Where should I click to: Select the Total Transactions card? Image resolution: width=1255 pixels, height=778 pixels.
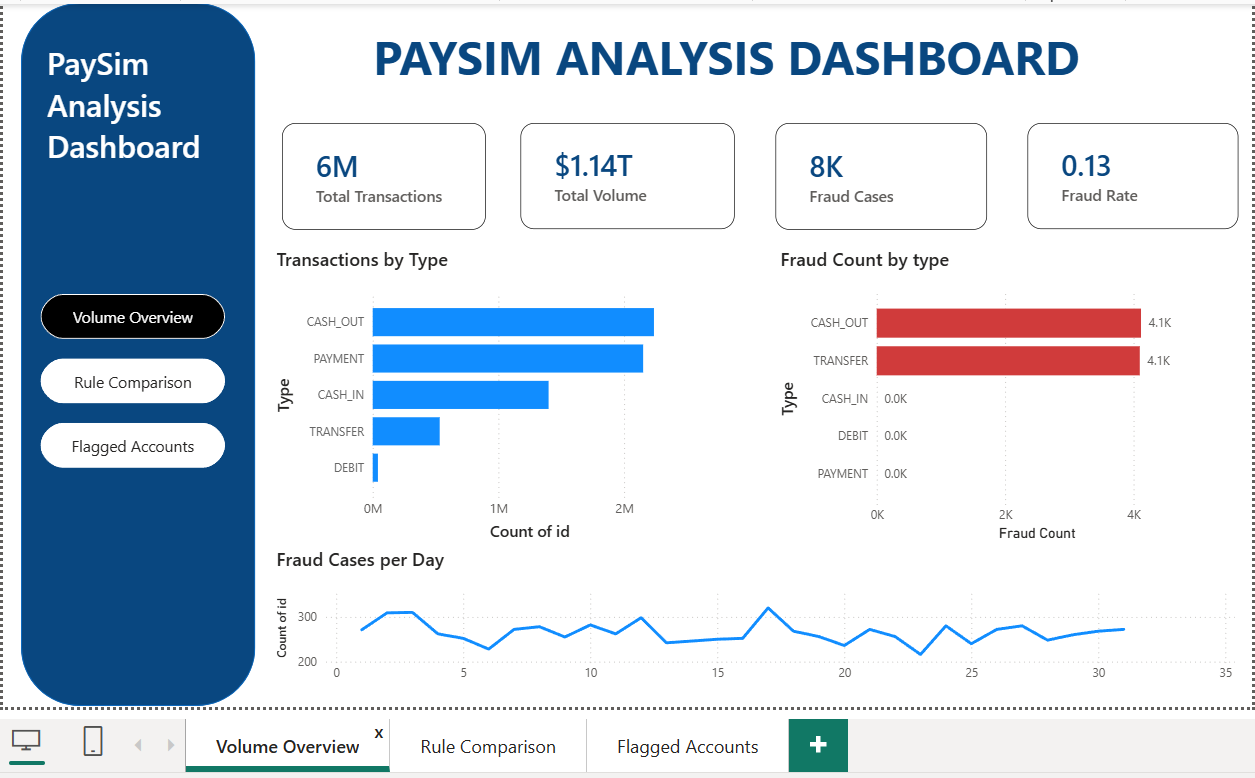[384, 177]
